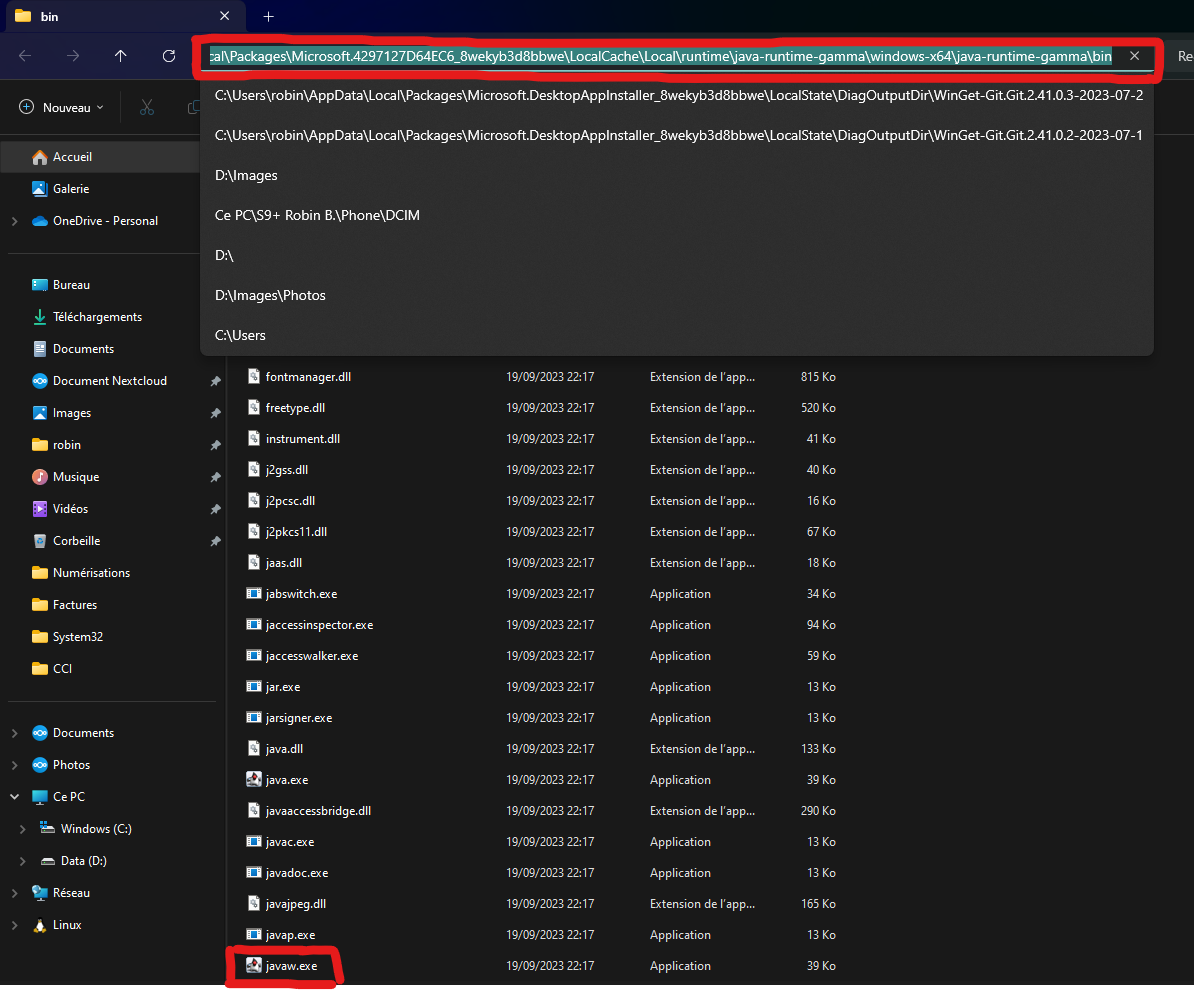This screenshot has height=990, width=1194.
Task: Click the Cut scissors icon
Action: pyautogui.click(x=147, y=107)
